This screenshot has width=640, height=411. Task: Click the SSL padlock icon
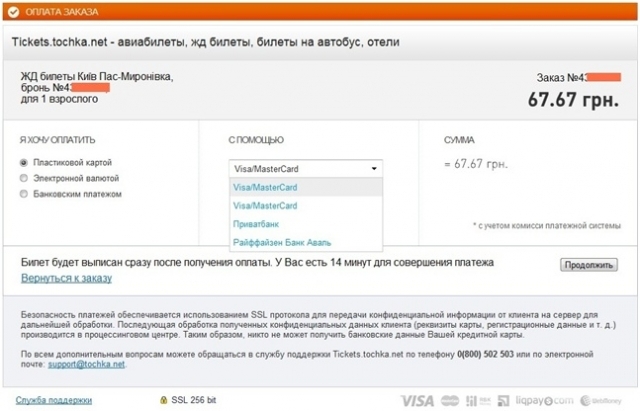(164, 400)
